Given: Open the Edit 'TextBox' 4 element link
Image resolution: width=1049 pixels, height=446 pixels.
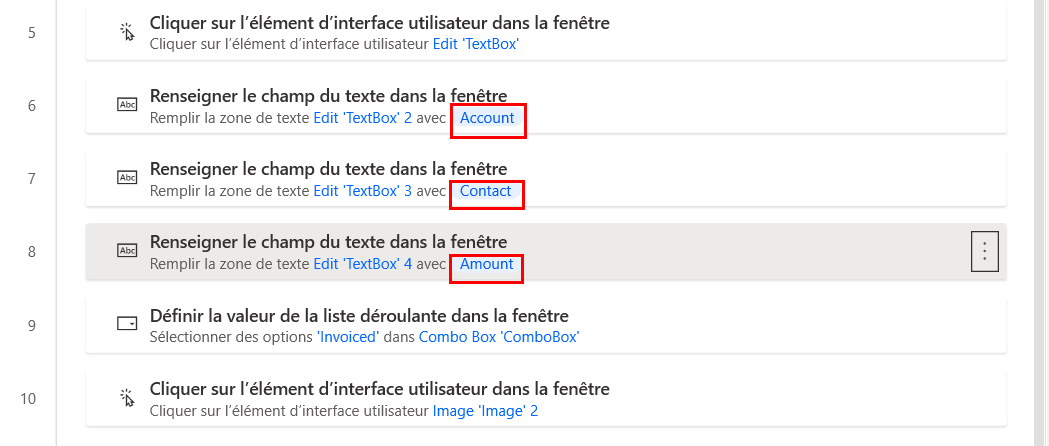Looking at the screenshot, I should click(363, 264).
